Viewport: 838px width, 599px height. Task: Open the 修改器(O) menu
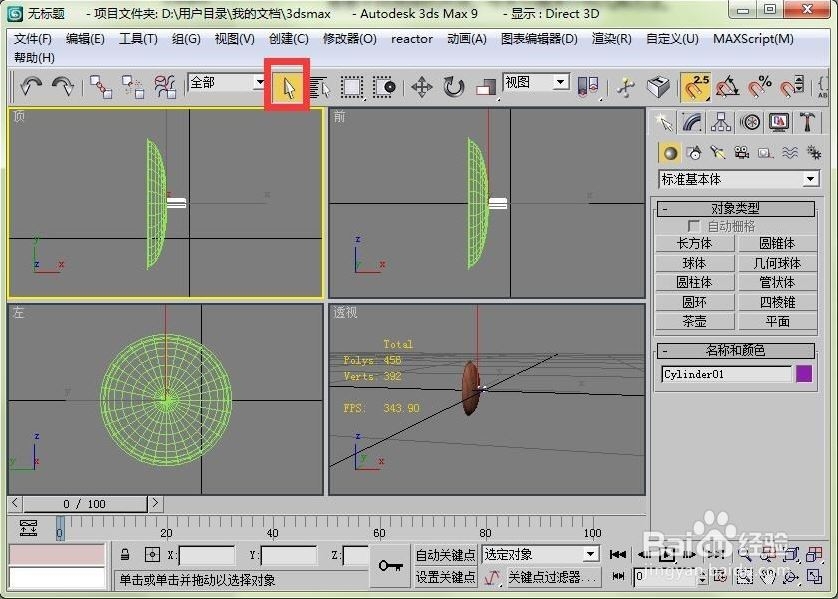pos(350,39)
